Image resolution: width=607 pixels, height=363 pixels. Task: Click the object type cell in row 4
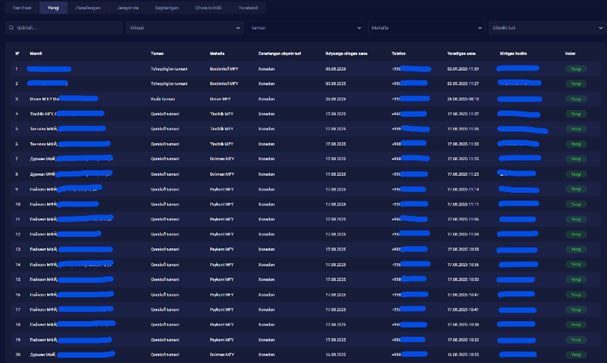[267, 114]
